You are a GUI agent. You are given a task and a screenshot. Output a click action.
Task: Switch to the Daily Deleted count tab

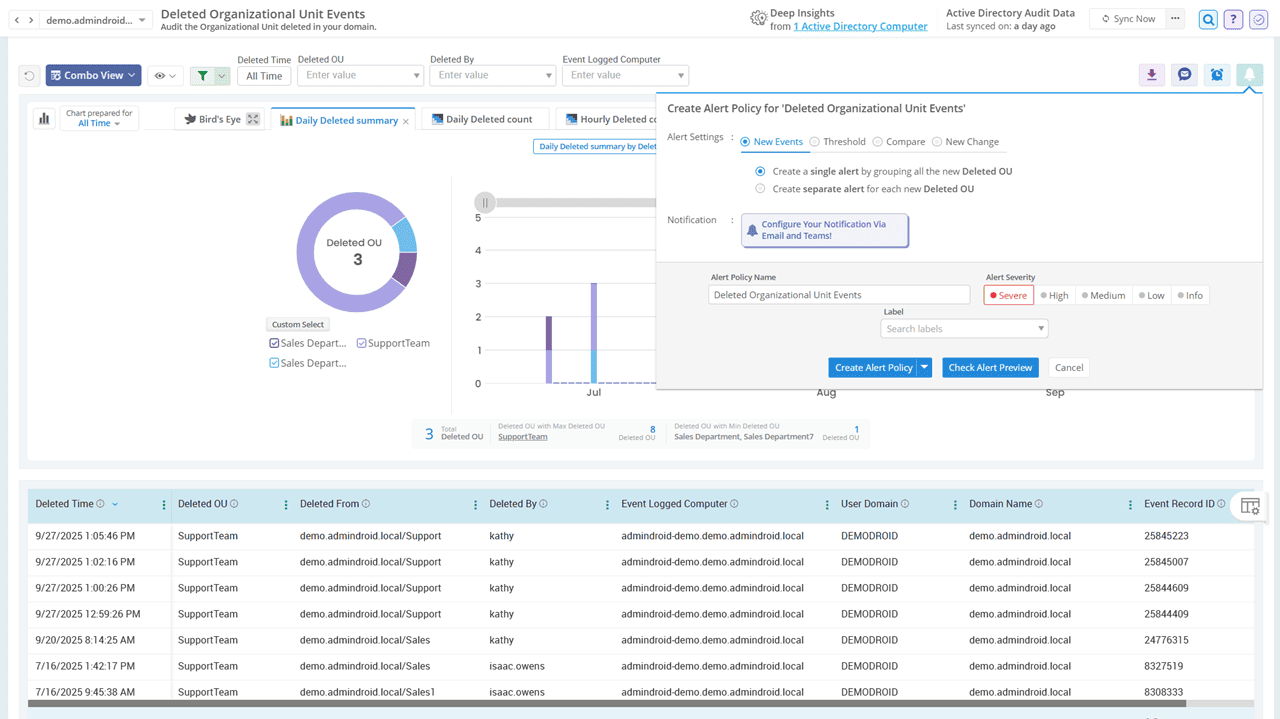(487, 120)
